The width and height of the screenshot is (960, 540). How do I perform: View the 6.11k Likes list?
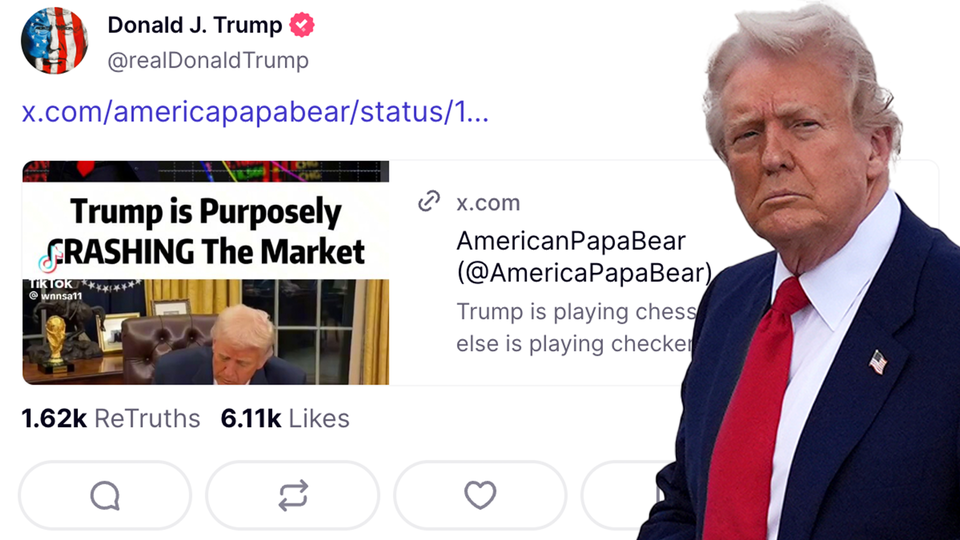coord(285,419)
